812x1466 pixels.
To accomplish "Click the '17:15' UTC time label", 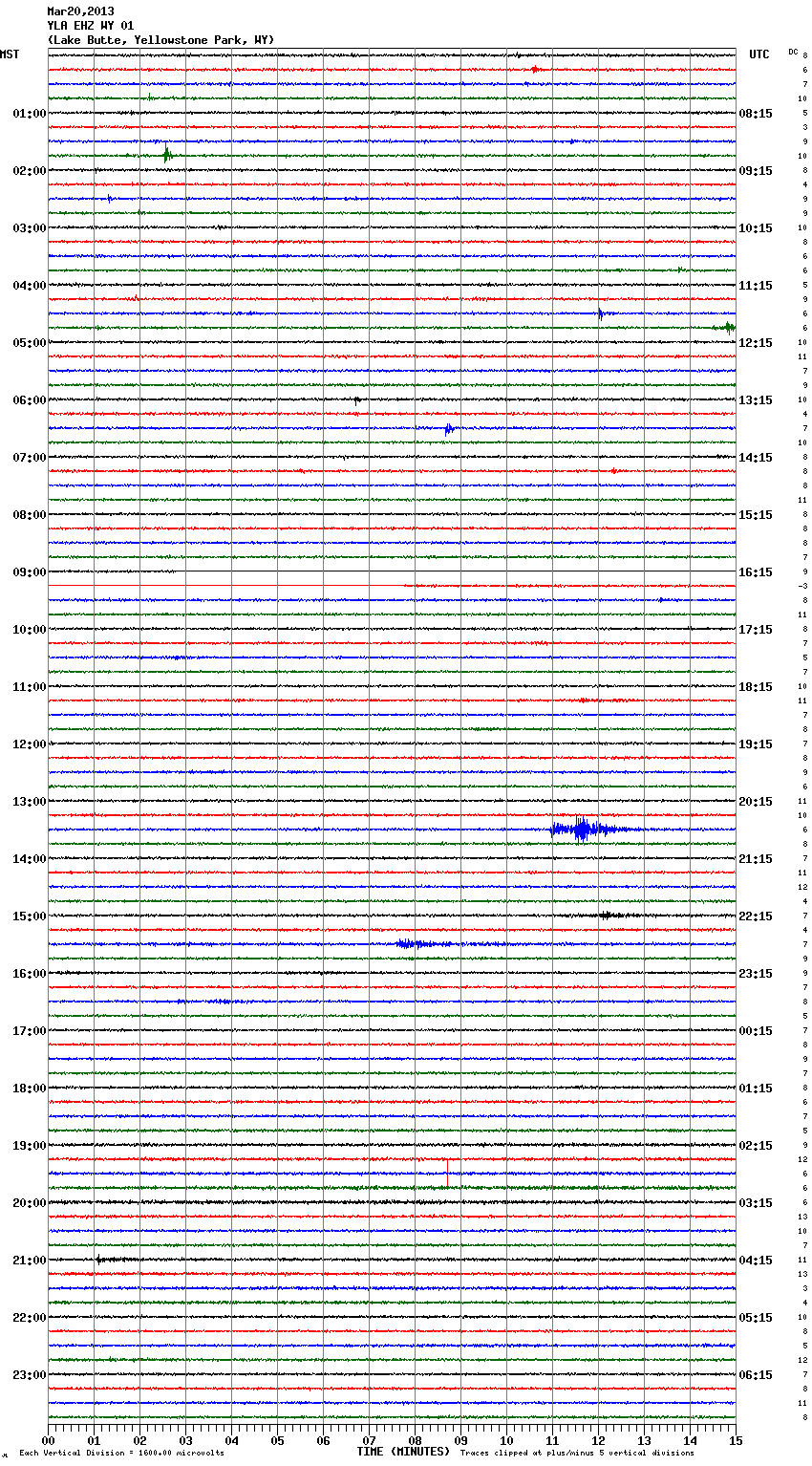I will click(756, 630).
